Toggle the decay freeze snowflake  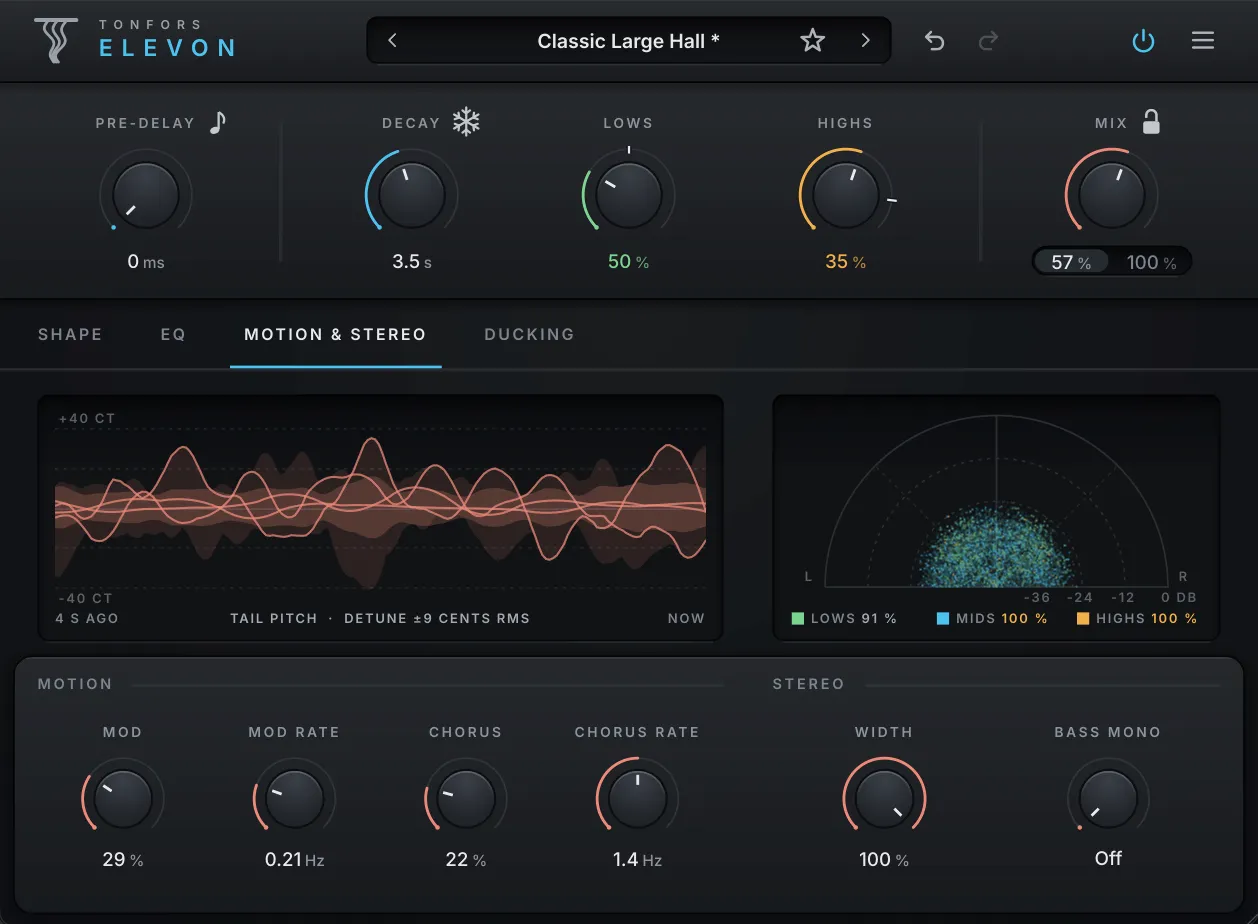click(466, 122)
